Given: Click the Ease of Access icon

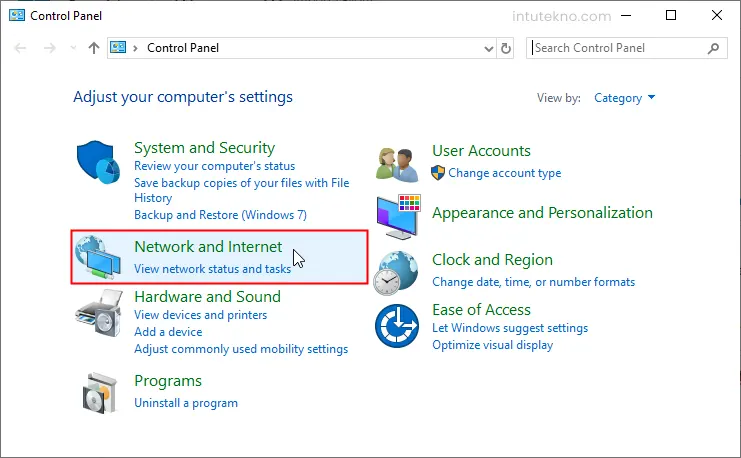Looking at the screenshot, I should pos(397,326).
